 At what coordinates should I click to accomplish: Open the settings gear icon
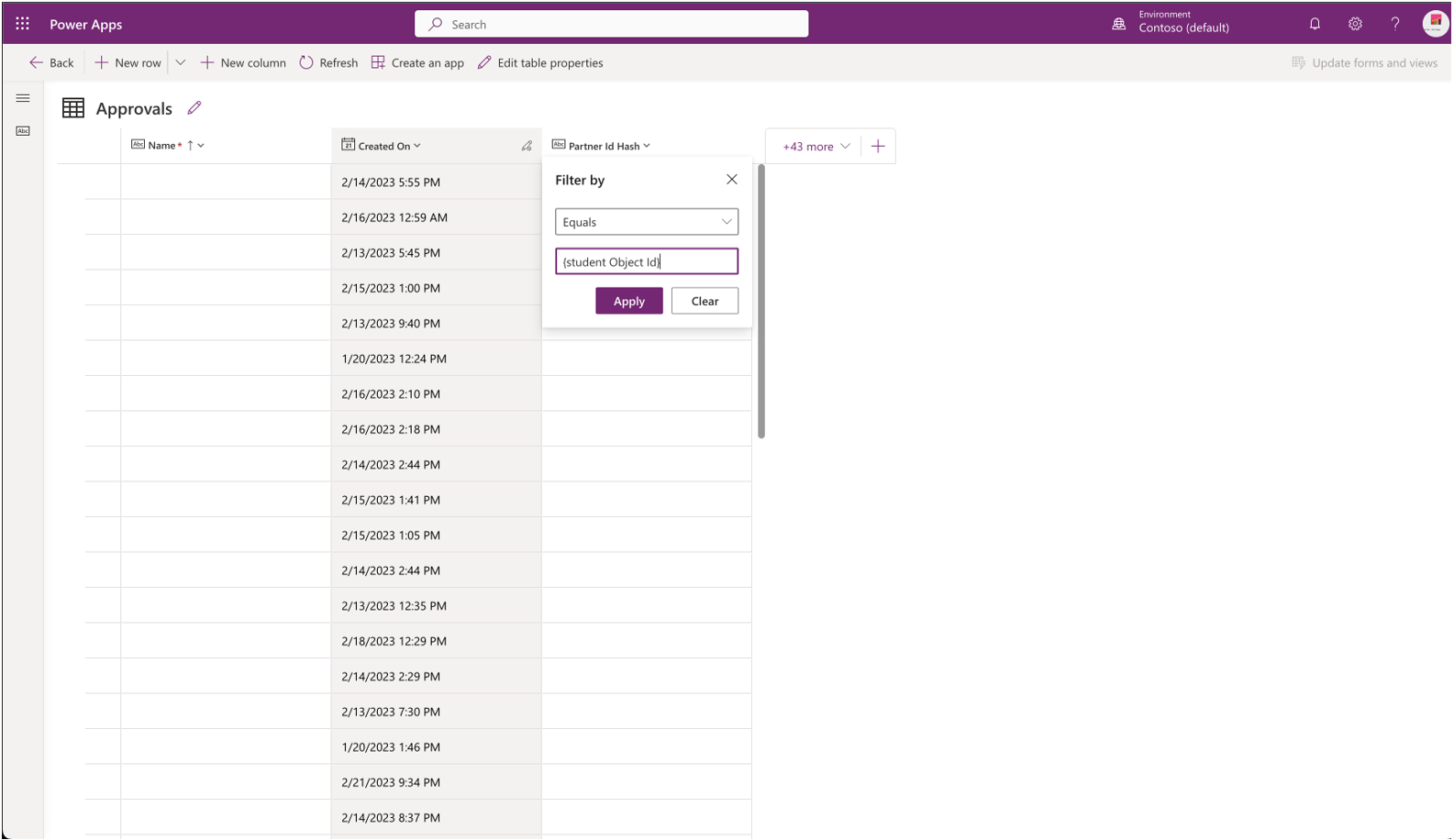[x=1355, y=24]
